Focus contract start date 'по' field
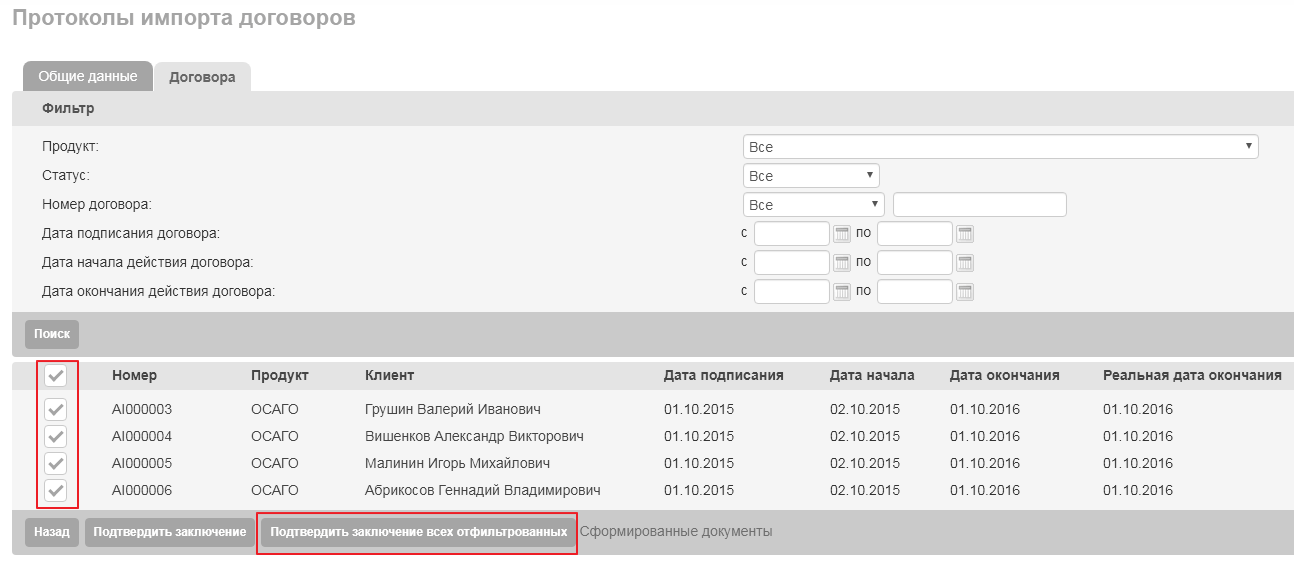The image size is (1294, 561). pos(915,263)
